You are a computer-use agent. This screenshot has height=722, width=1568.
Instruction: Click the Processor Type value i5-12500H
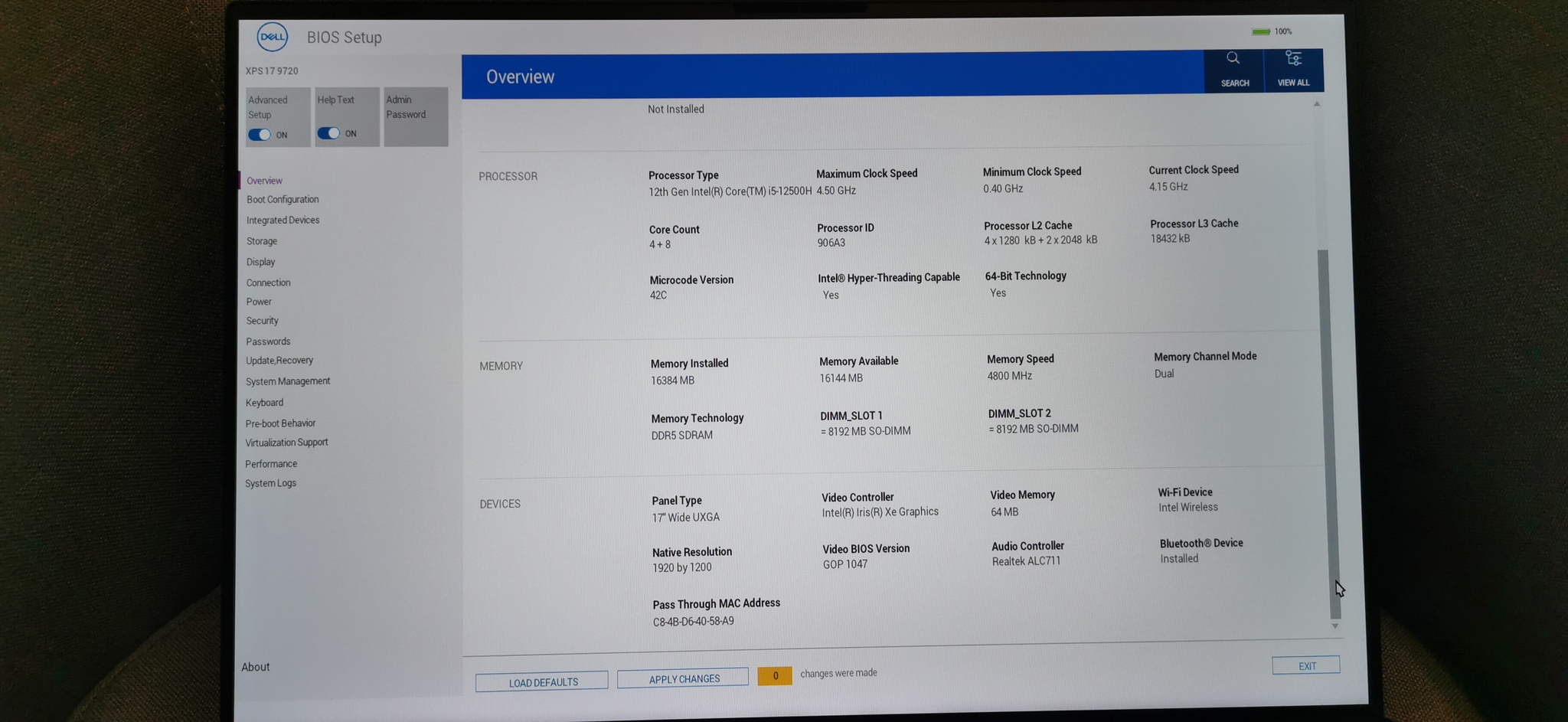pyautogui.click(x=730, y=191)
